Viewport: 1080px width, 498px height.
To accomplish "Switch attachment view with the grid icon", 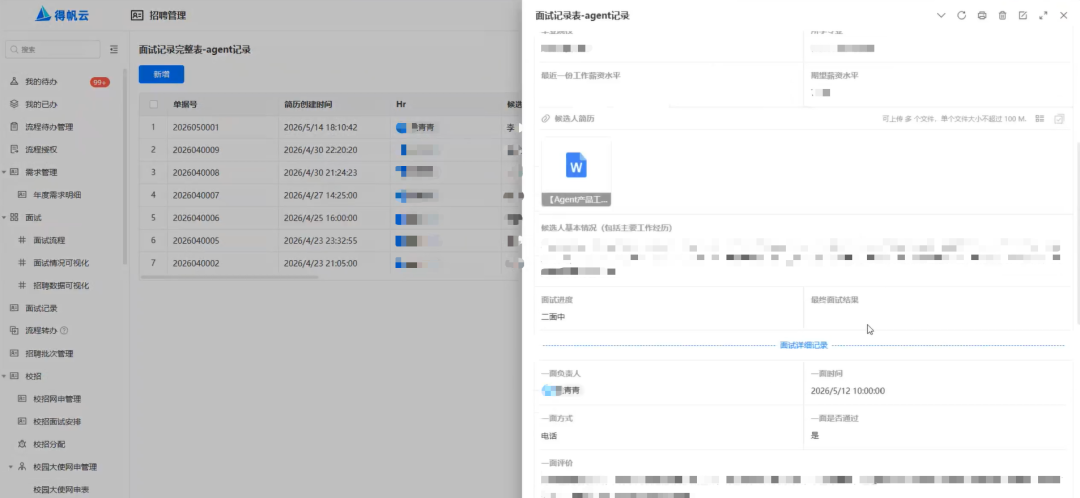I will pos(1040,118).
